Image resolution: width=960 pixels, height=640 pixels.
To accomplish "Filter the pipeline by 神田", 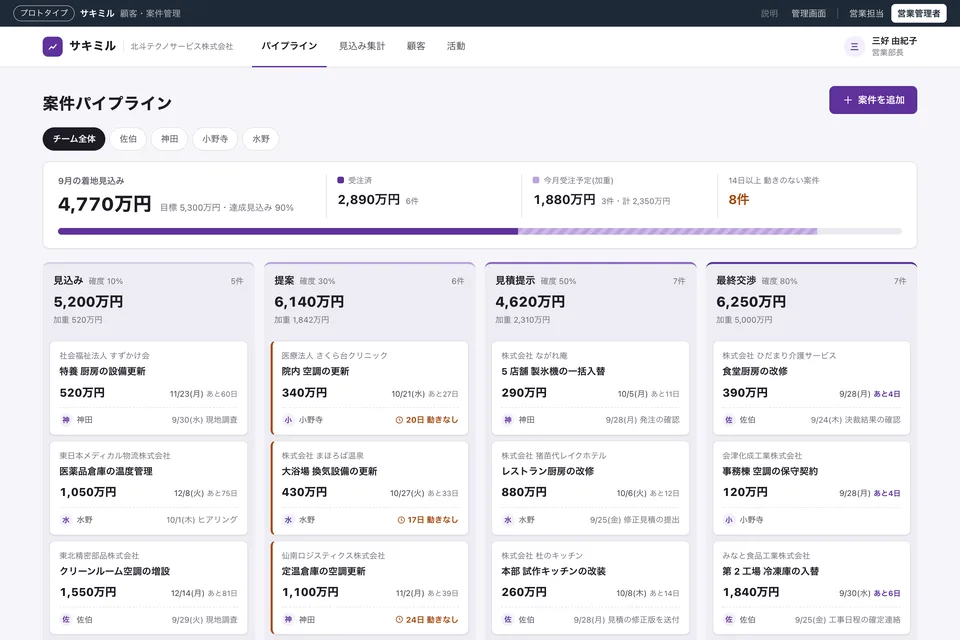I will [x=170, y=139].
